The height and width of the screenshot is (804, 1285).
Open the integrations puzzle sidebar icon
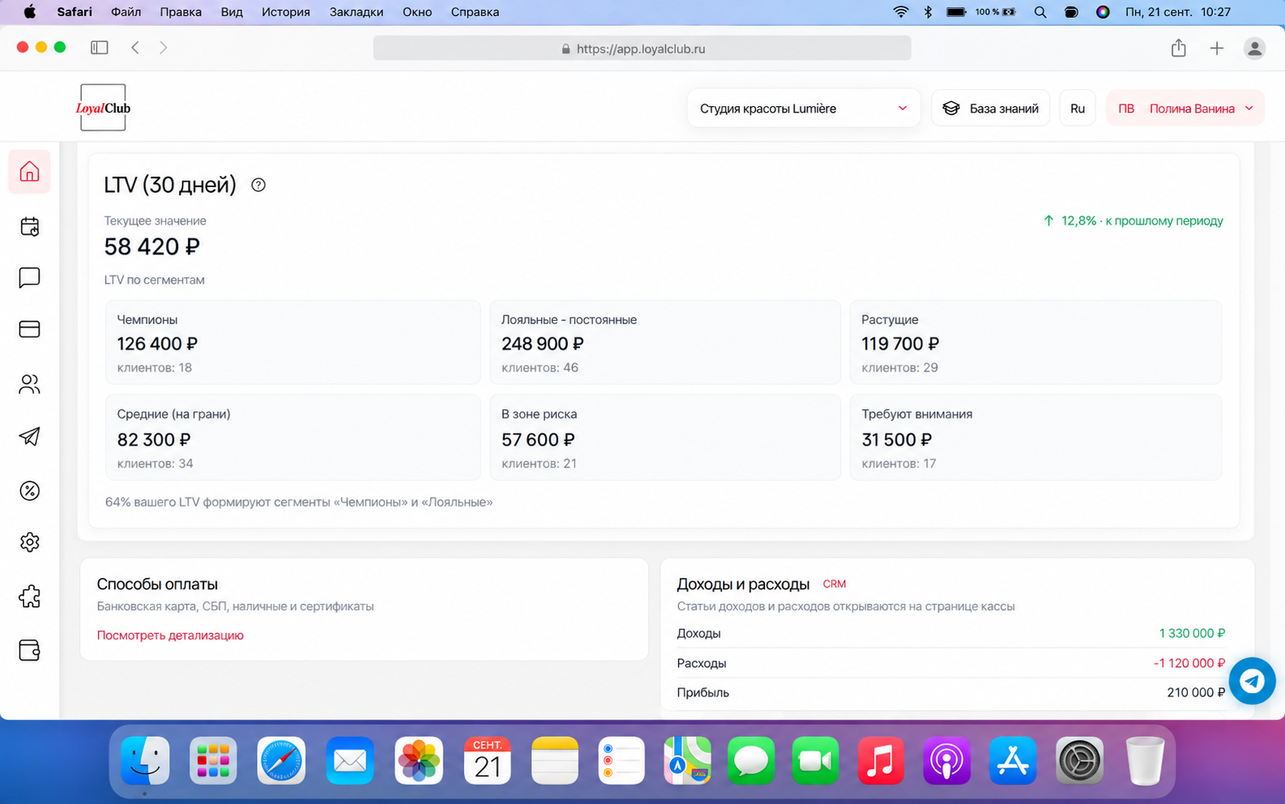coord(30,597)
